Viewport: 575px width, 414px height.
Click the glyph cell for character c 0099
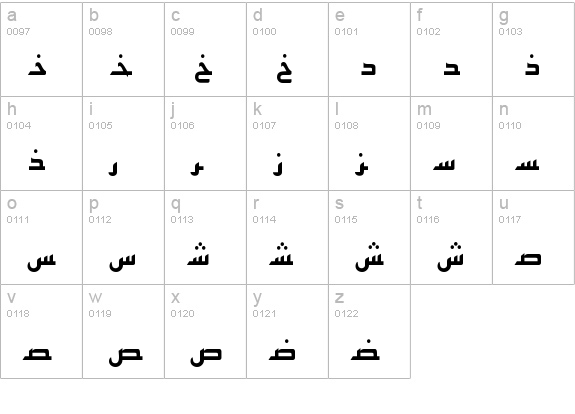(205, 50)
